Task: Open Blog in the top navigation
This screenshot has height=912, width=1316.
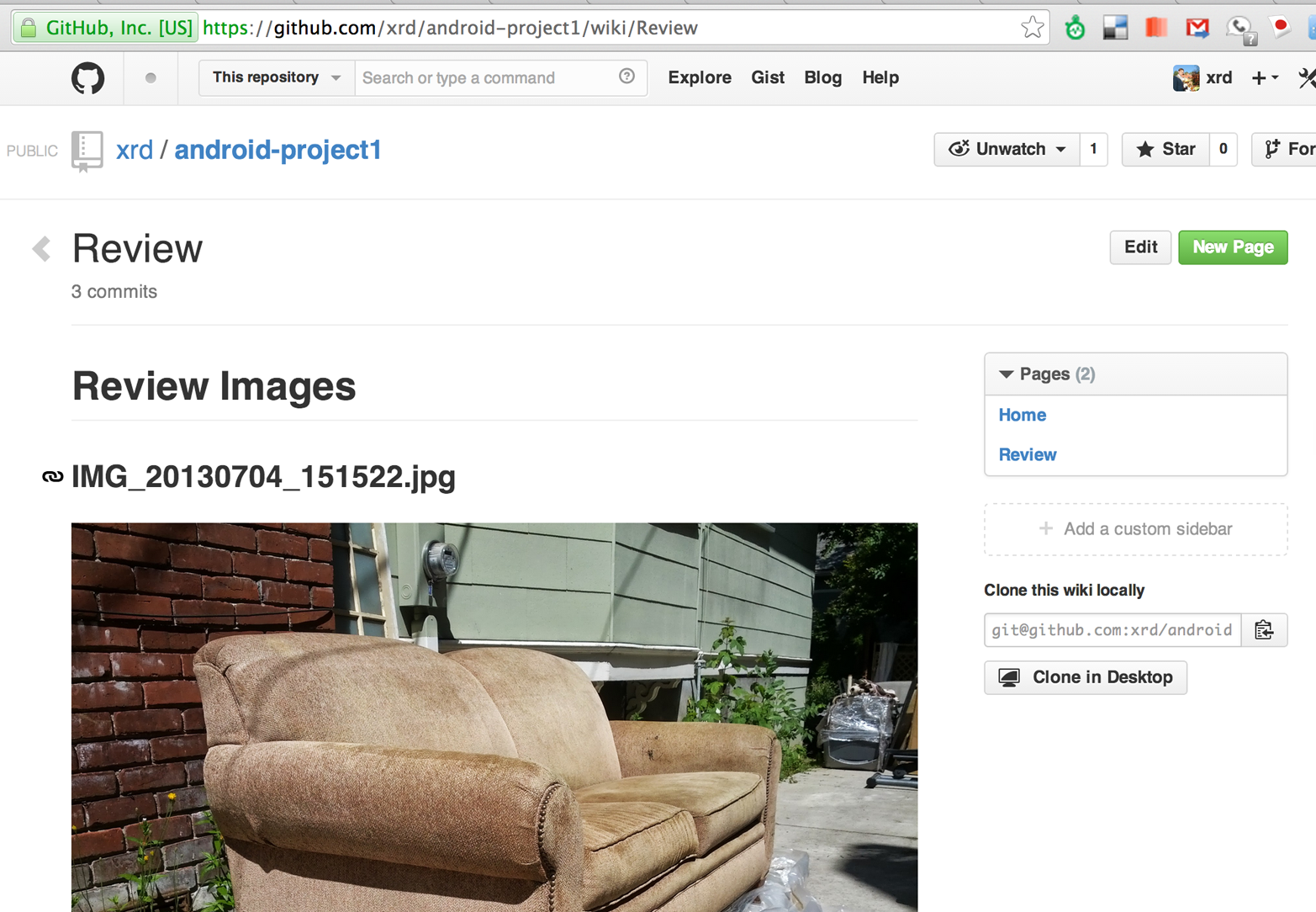Action: 822,77
